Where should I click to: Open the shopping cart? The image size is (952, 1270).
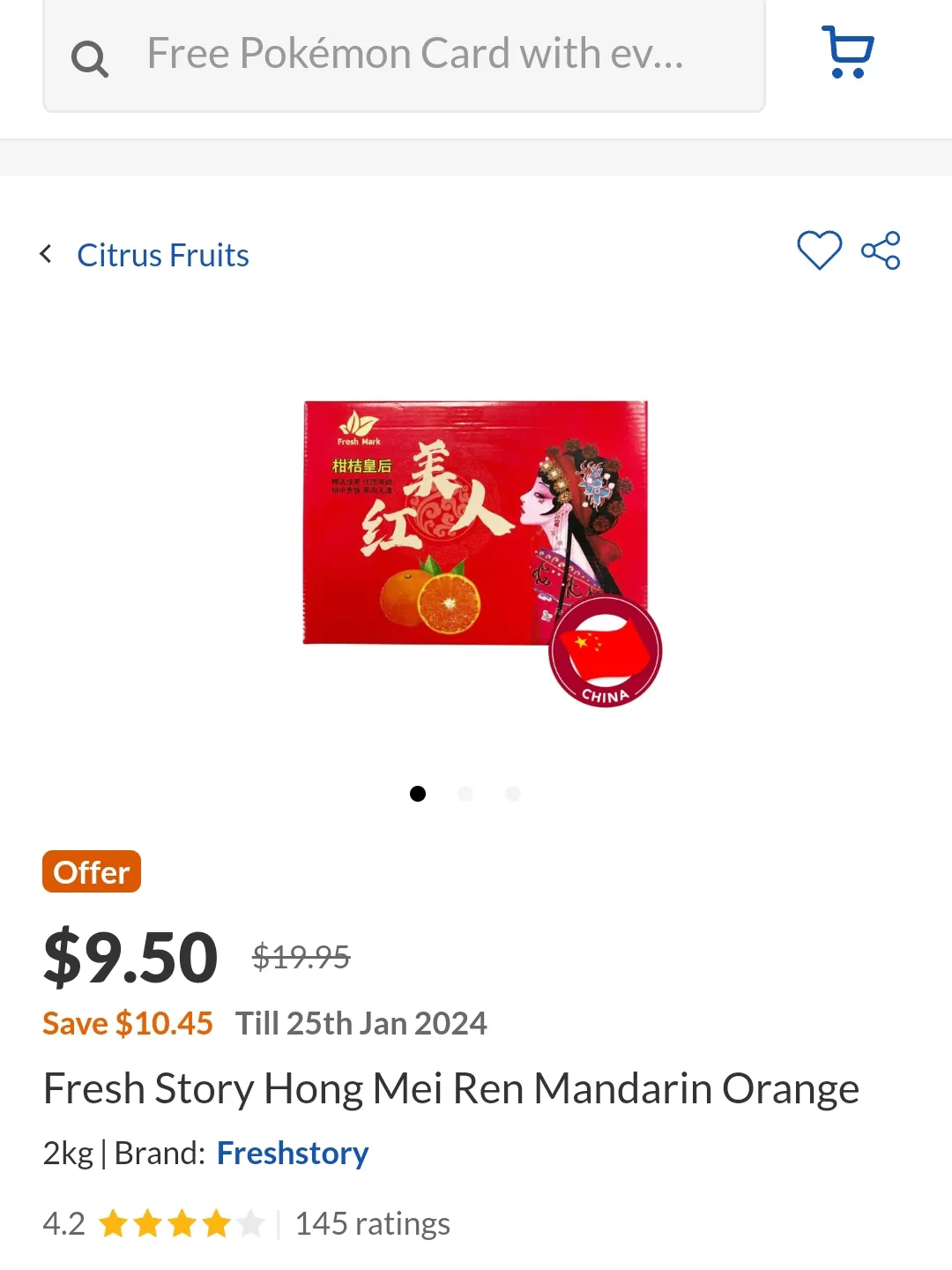847,53
